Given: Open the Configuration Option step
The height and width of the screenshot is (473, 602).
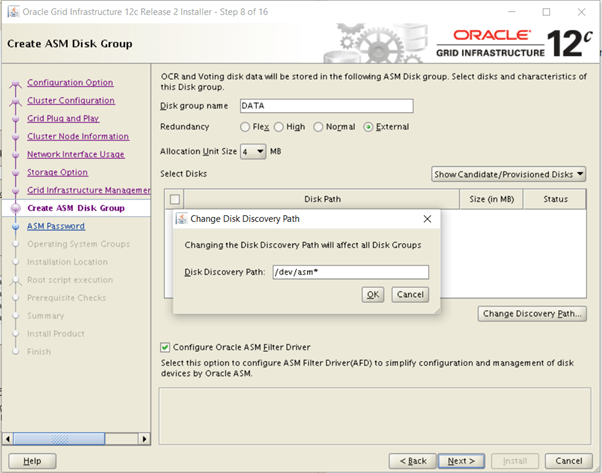Looking at the screenshot, I should tap(70, 83).
